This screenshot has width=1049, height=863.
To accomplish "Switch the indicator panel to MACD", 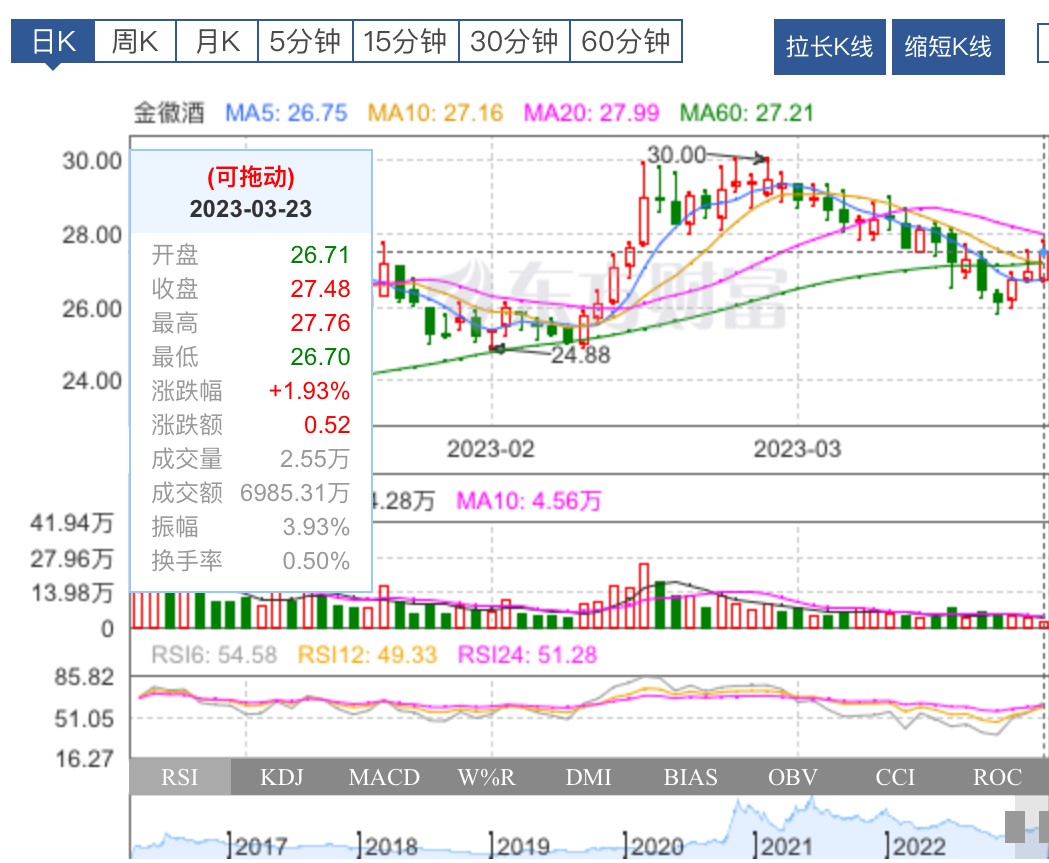I will click(383, 777).
